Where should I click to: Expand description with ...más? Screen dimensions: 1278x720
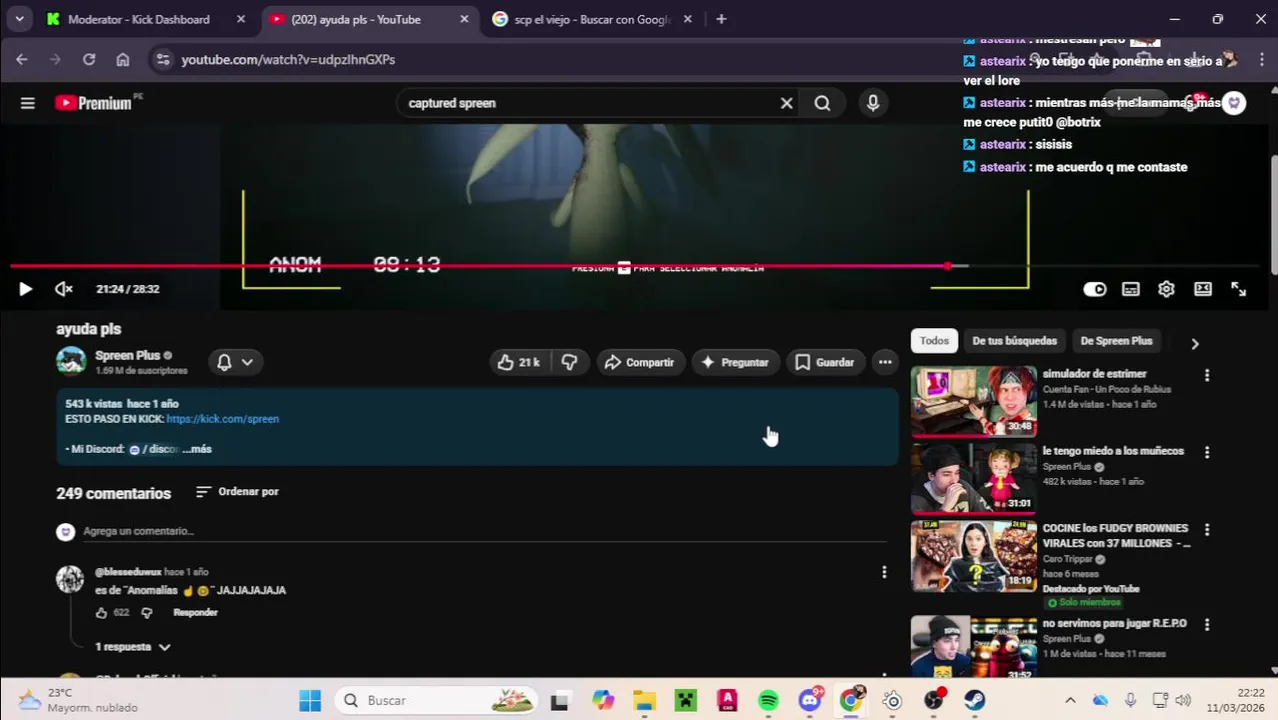tap(197, 449)
